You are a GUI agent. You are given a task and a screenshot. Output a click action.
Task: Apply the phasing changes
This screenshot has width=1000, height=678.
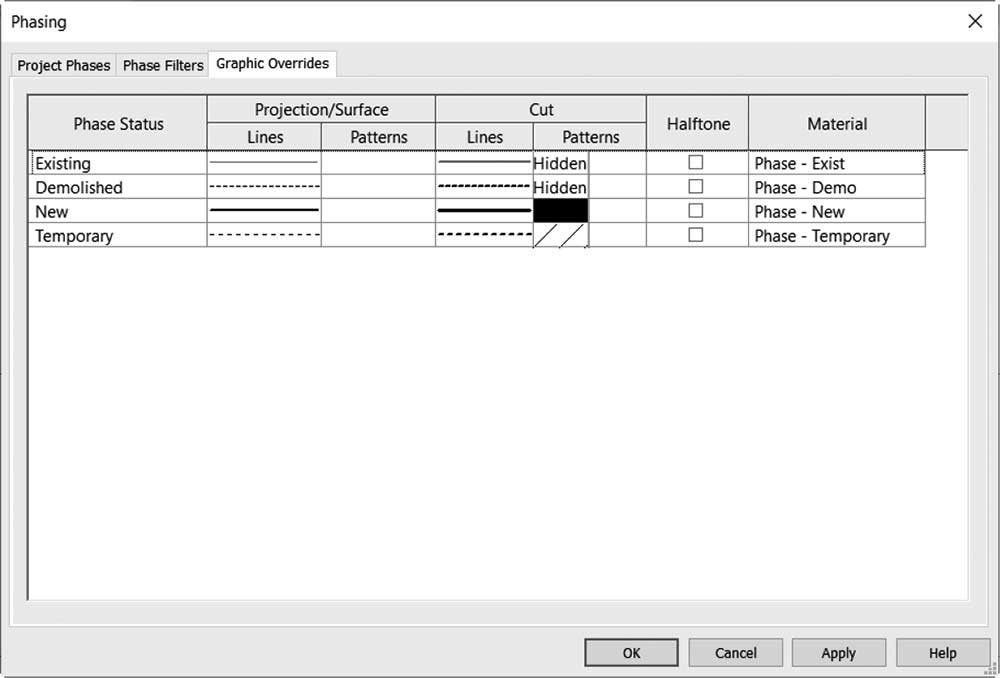coord(839,652)
